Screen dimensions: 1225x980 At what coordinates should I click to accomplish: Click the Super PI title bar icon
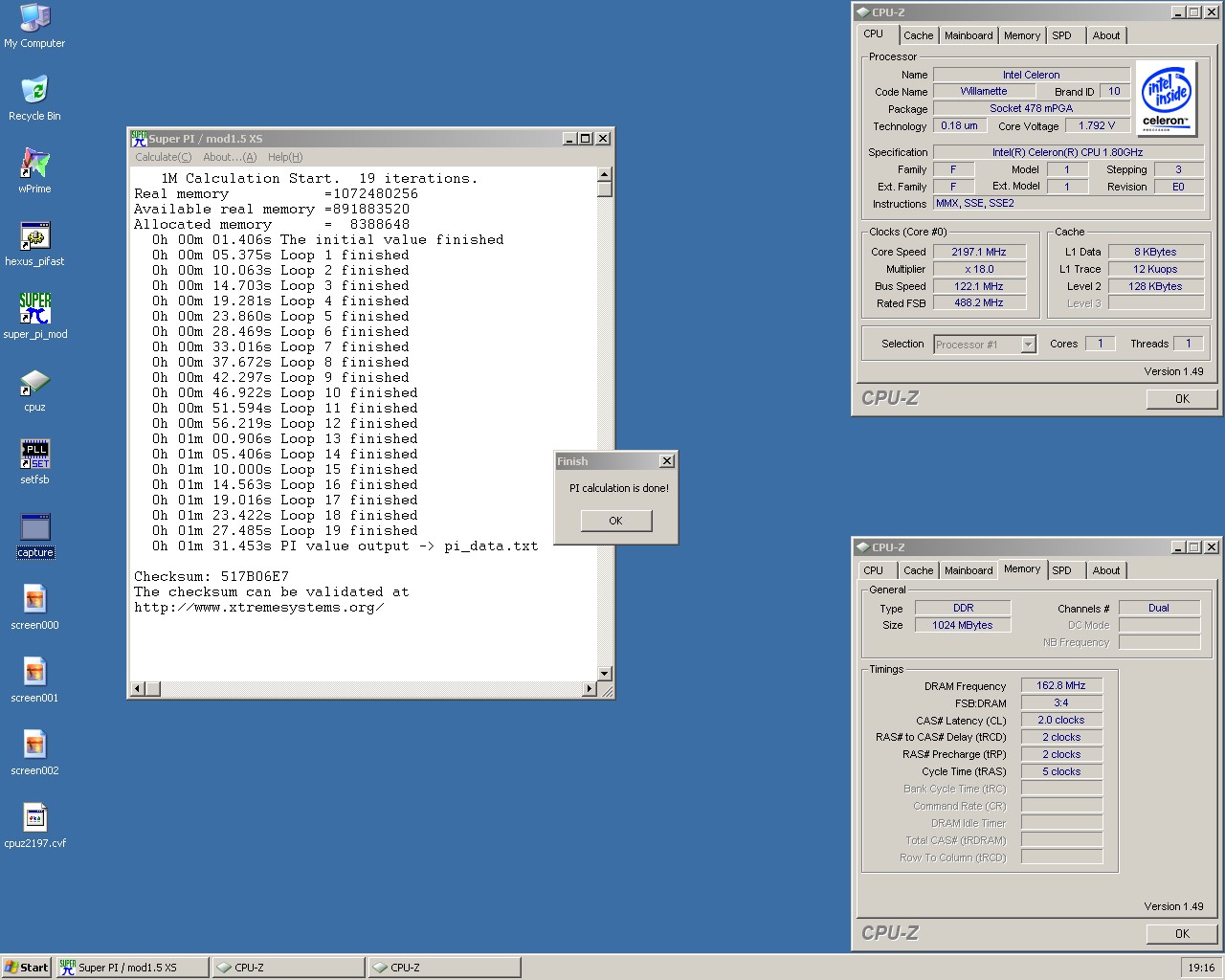coord(139,139)
